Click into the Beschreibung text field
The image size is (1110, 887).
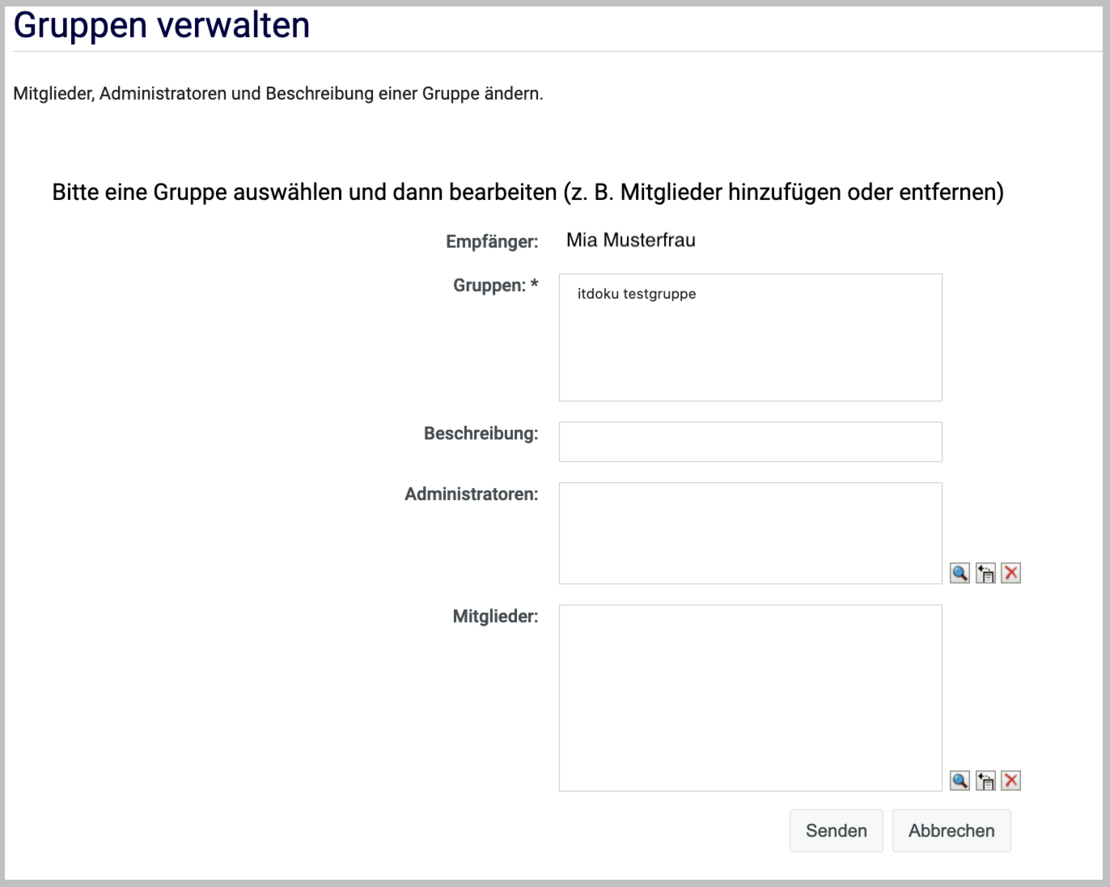(749, 441)
